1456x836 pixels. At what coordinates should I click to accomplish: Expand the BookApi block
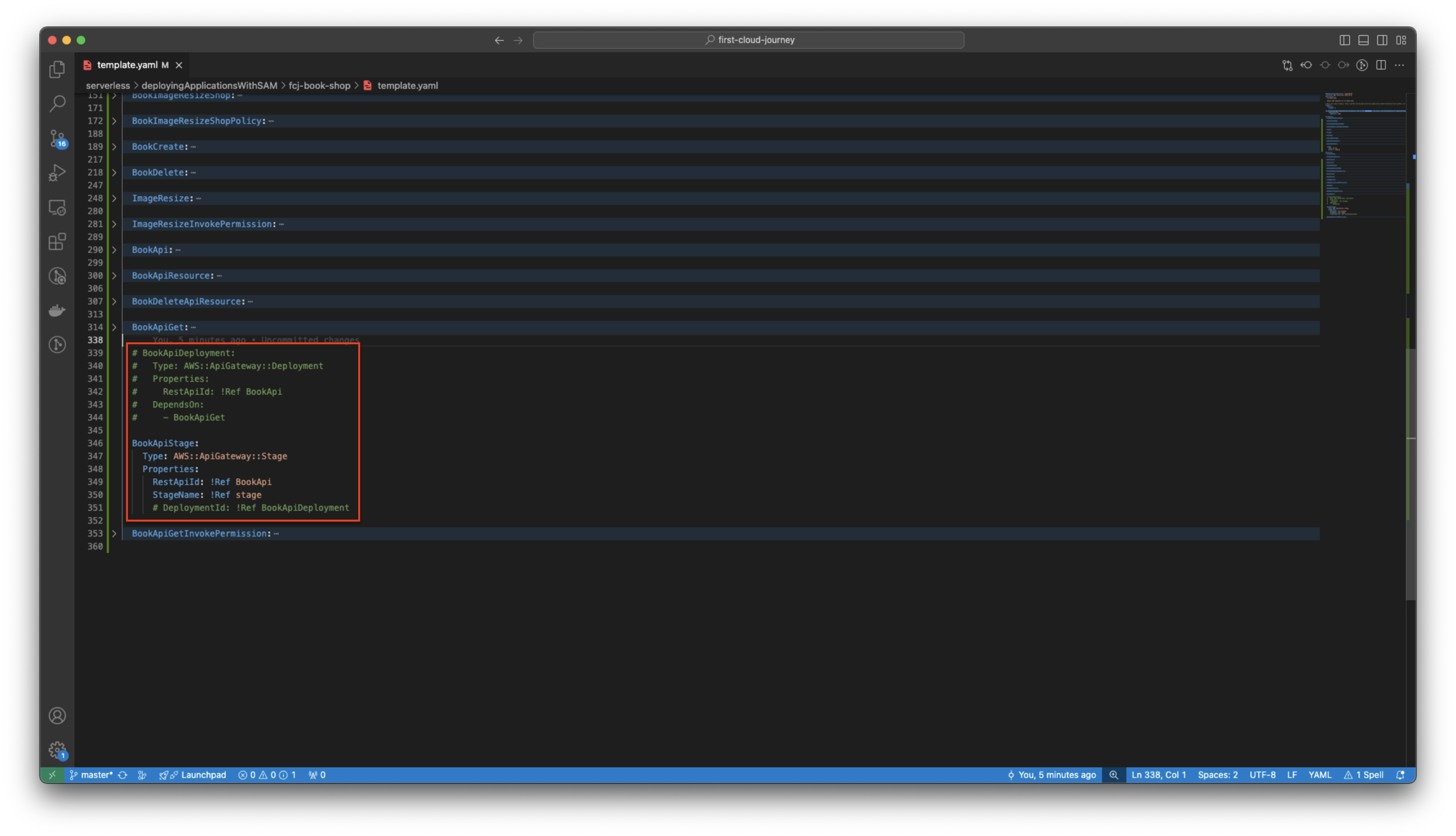tap(114, 250)
